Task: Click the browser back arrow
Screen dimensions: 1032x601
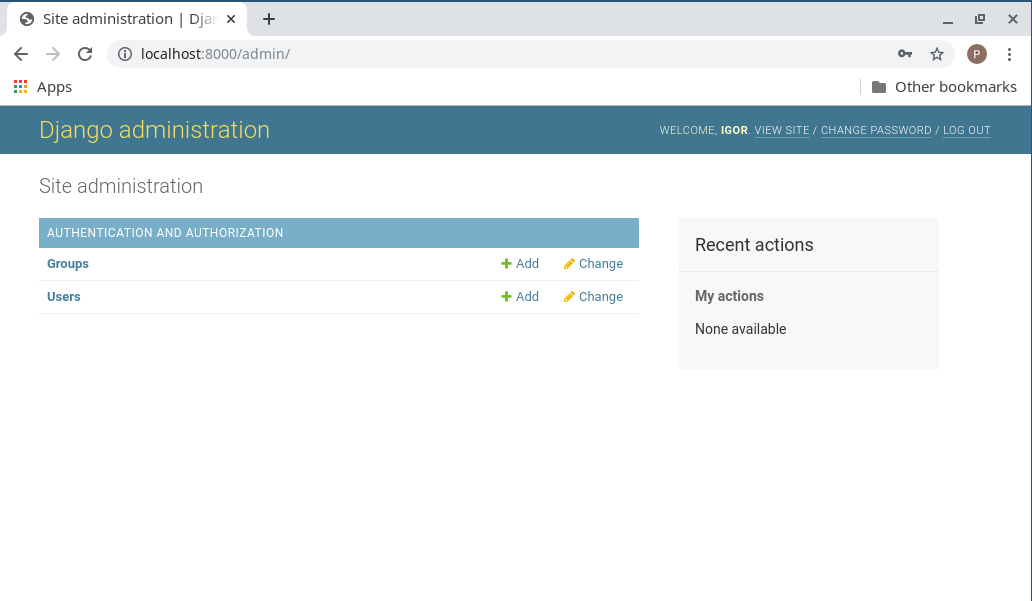Action: point(21,54)
